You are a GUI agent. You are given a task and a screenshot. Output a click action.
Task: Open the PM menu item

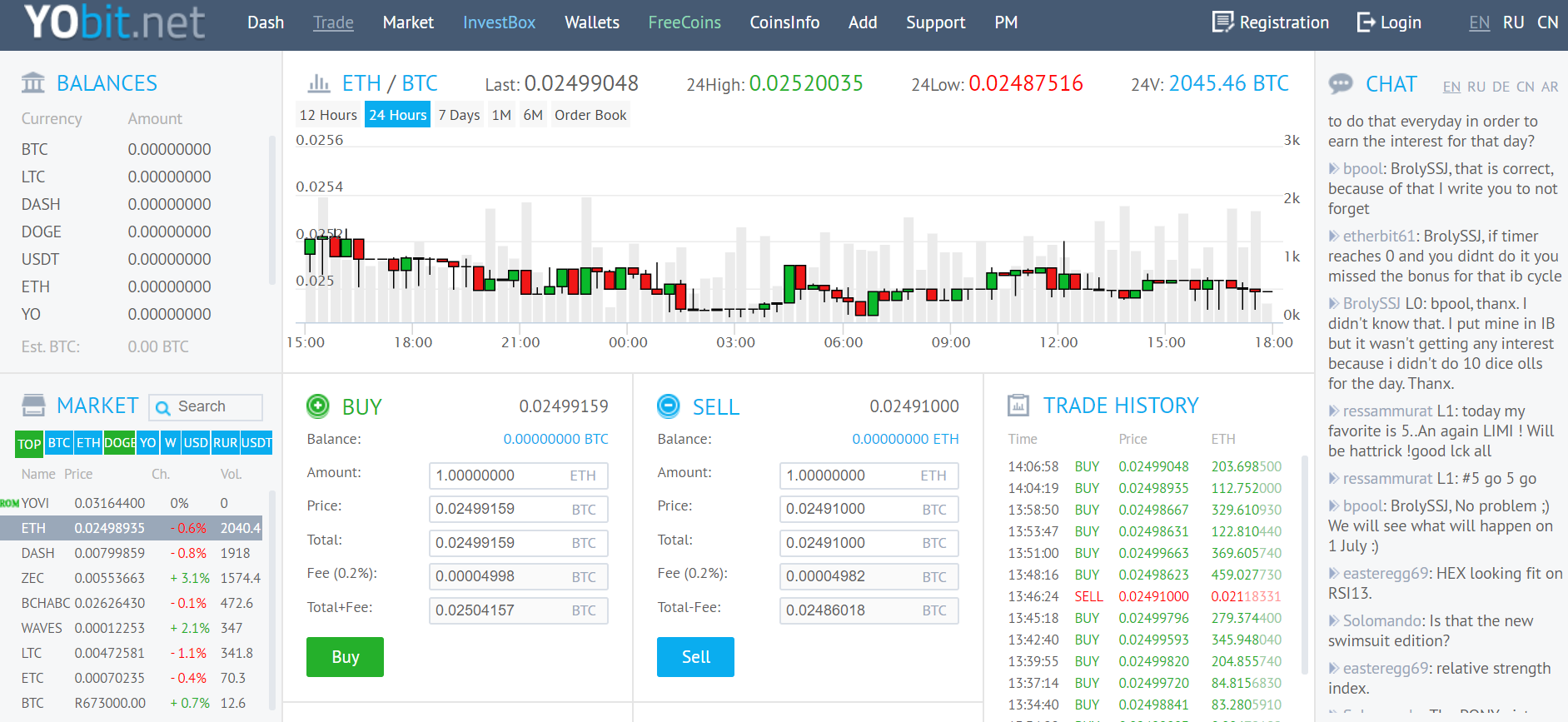1006,22
